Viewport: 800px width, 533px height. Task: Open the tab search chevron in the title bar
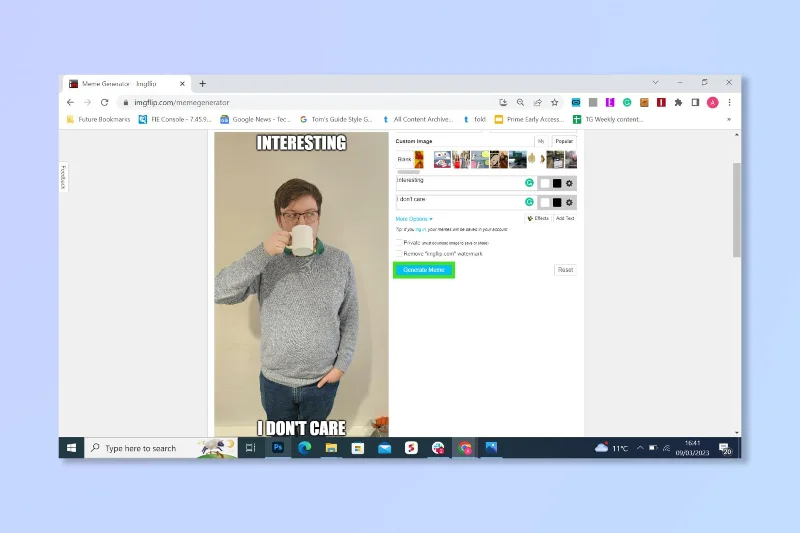(x=656, y=82)
